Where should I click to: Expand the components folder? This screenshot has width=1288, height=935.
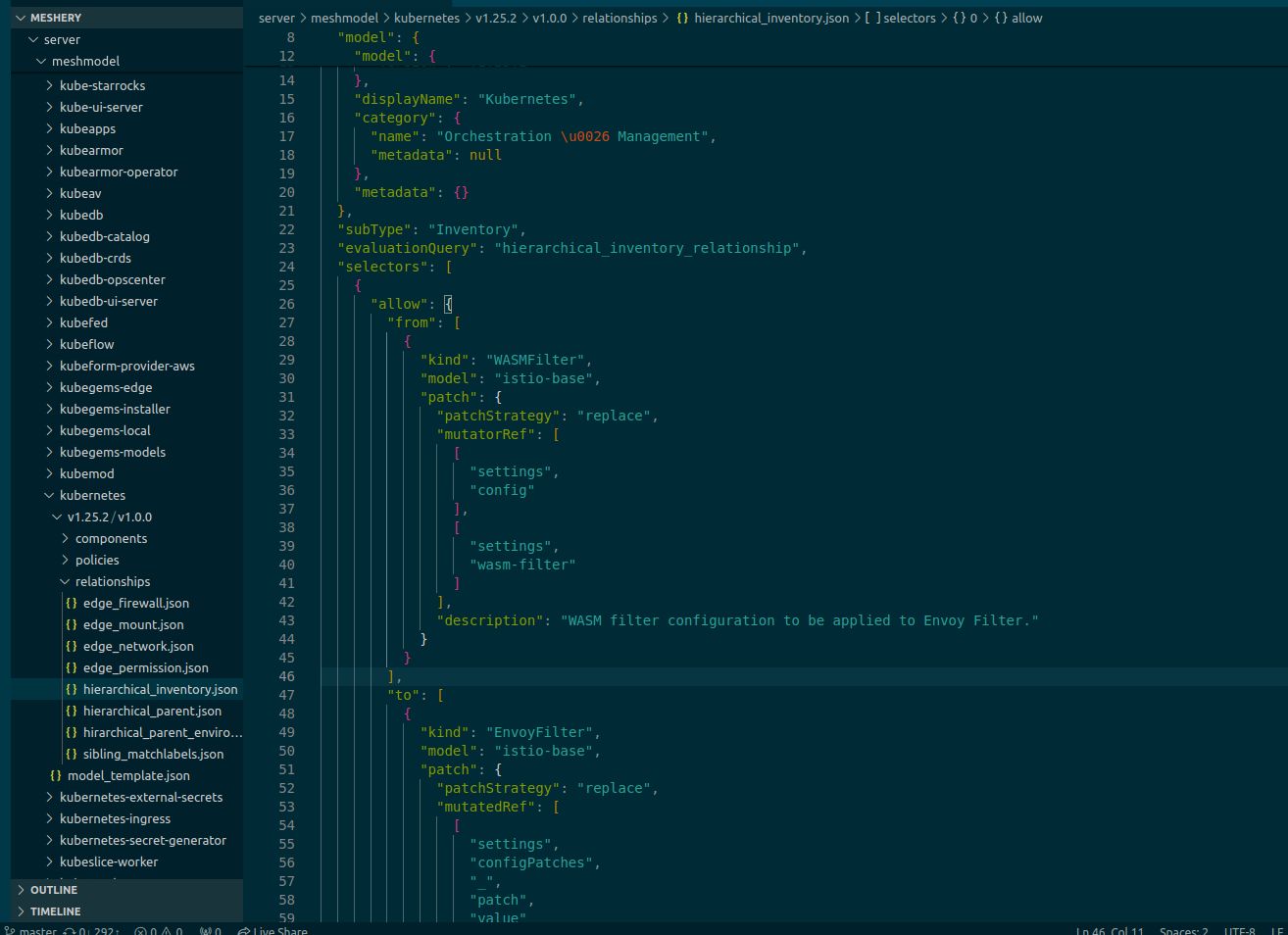click(x=65, y=538)
